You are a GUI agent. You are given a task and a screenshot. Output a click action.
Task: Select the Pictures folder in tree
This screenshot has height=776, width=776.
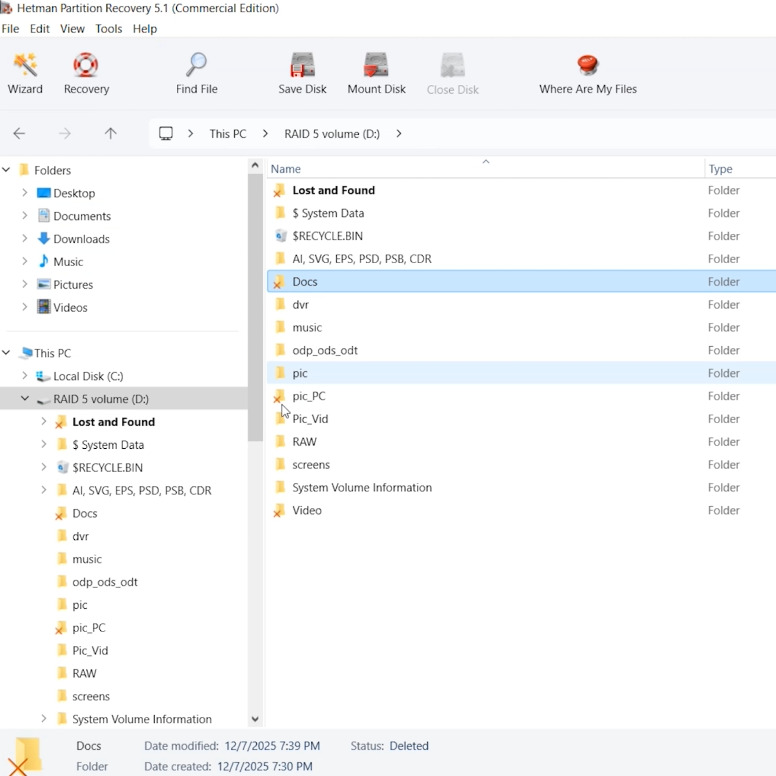[x=73, y=285]
